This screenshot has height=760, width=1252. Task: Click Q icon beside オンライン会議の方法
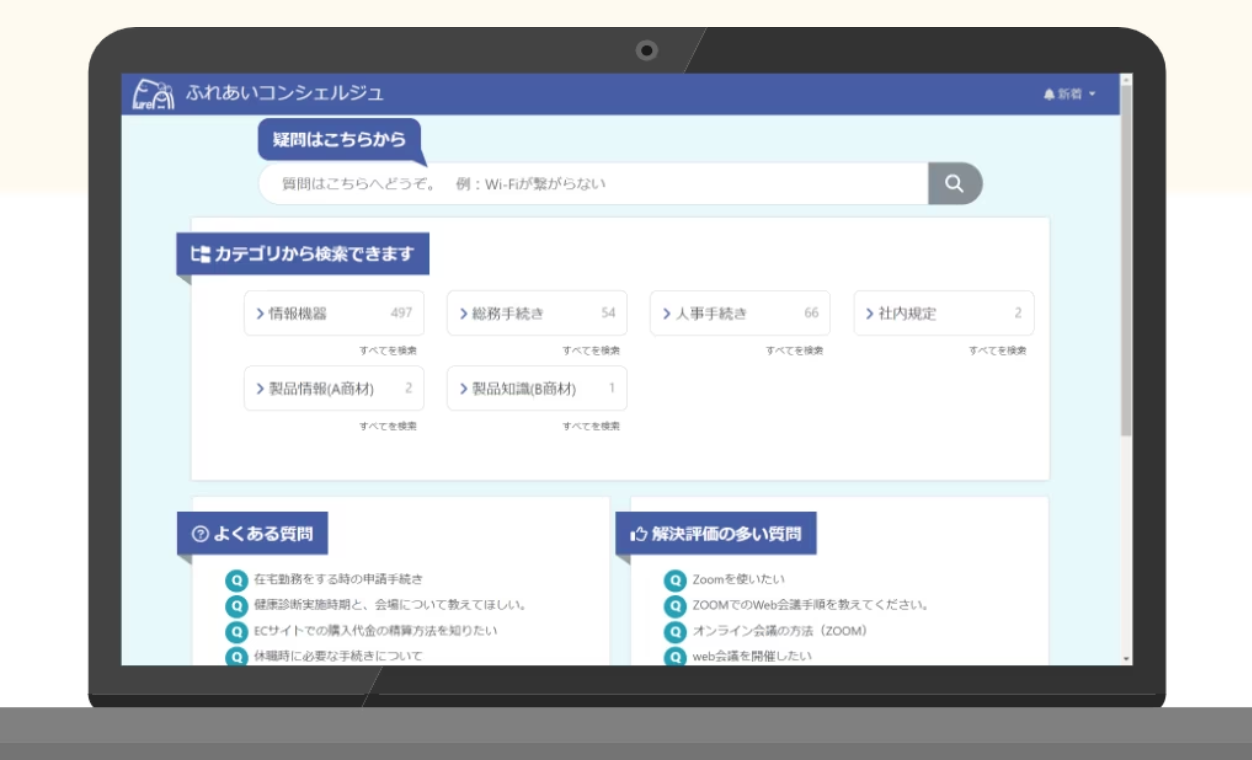click(x=674, y=632)
